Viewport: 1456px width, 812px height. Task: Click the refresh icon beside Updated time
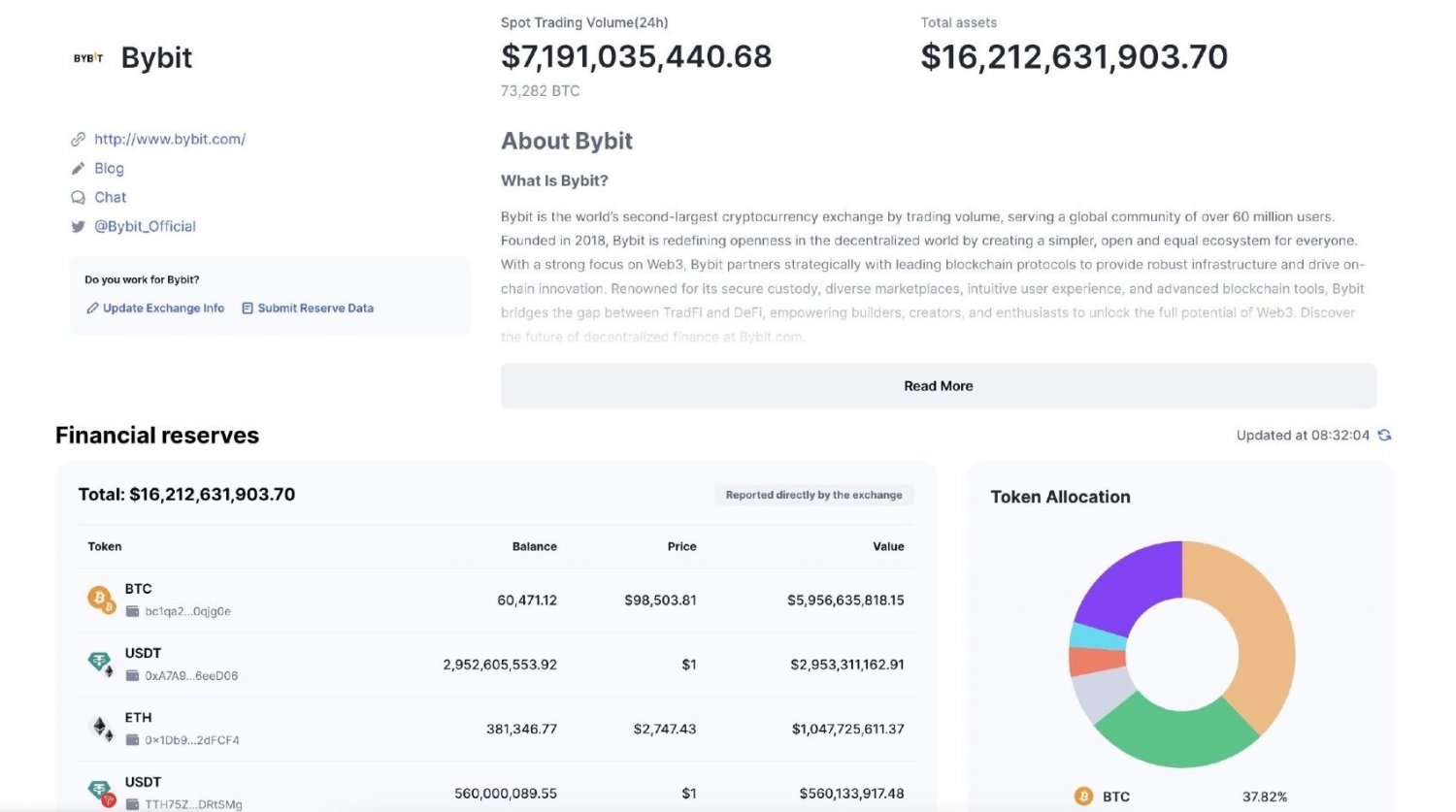(x=1384, y=436)
